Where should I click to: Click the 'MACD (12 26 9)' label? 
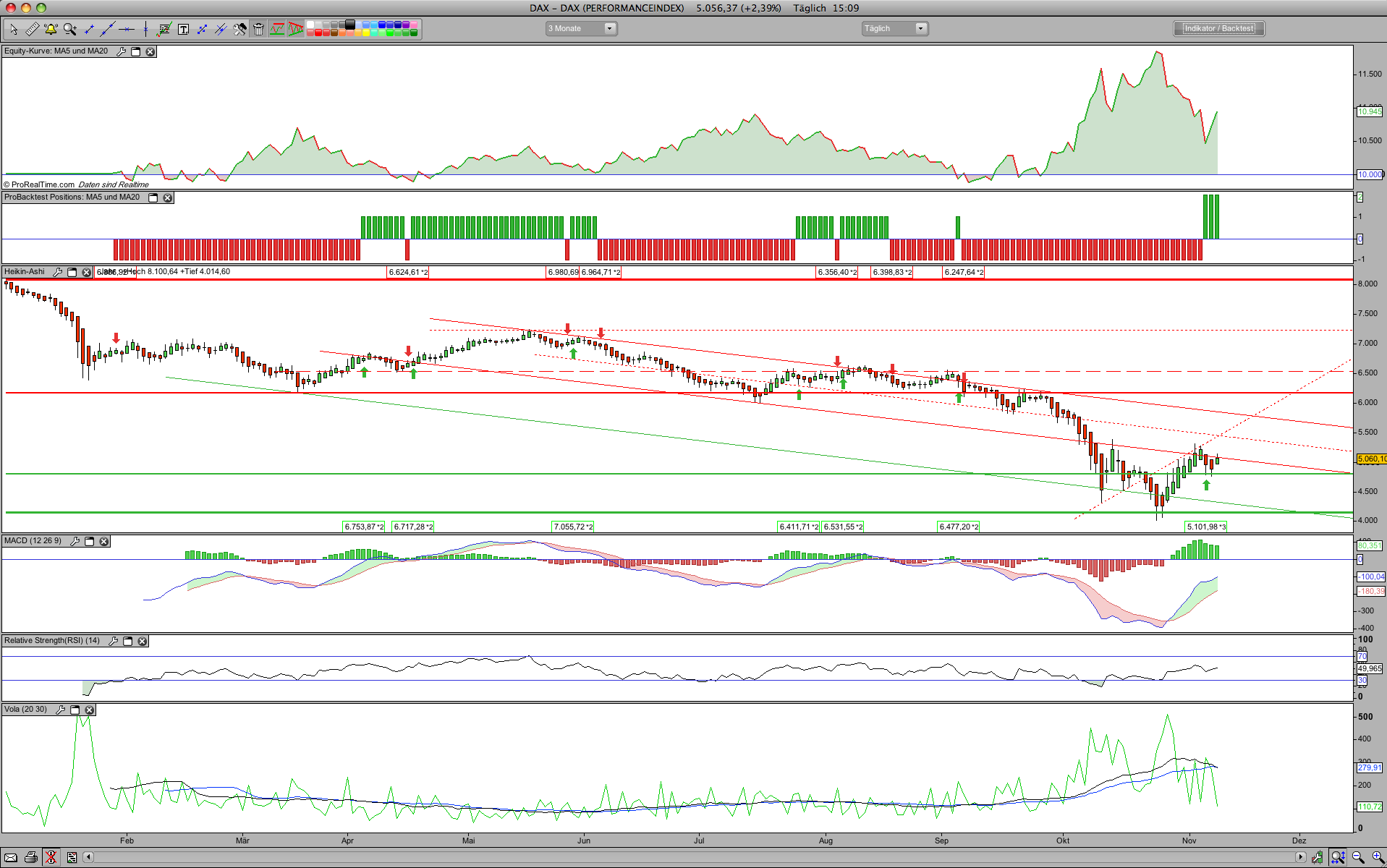point(33,541)
